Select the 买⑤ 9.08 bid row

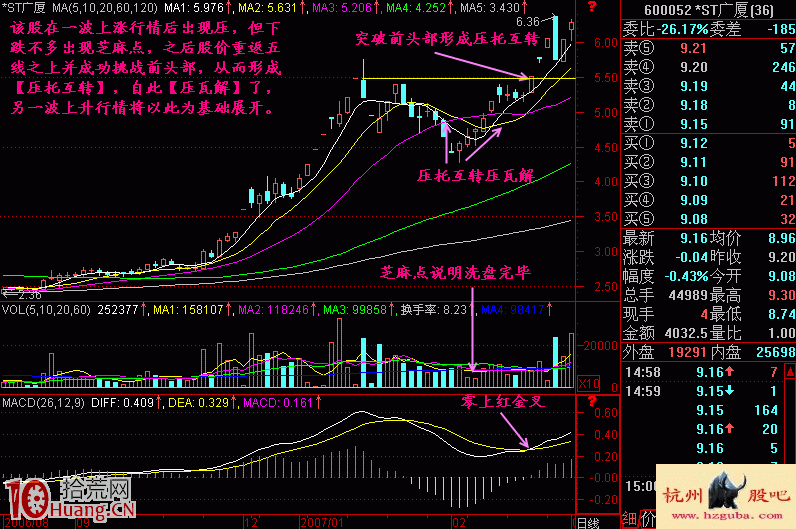pyautogui.click(x=709, y=219)
